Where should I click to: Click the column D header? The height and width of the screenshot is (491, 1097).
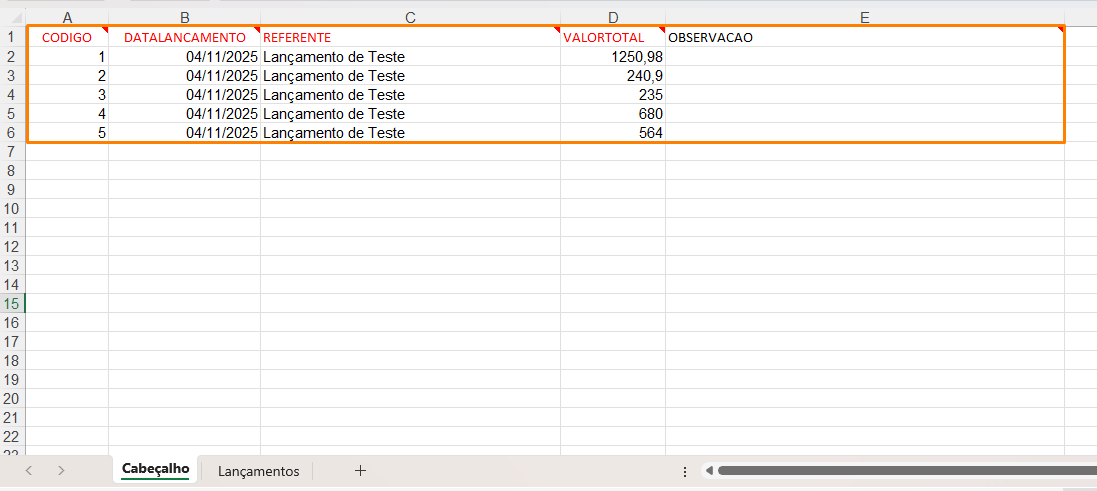tap(613, 17)
